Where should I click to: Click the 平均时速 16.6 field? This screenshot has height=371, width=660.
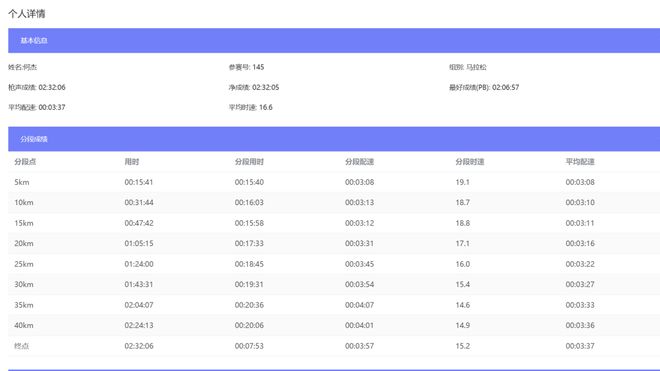(250, 107)
